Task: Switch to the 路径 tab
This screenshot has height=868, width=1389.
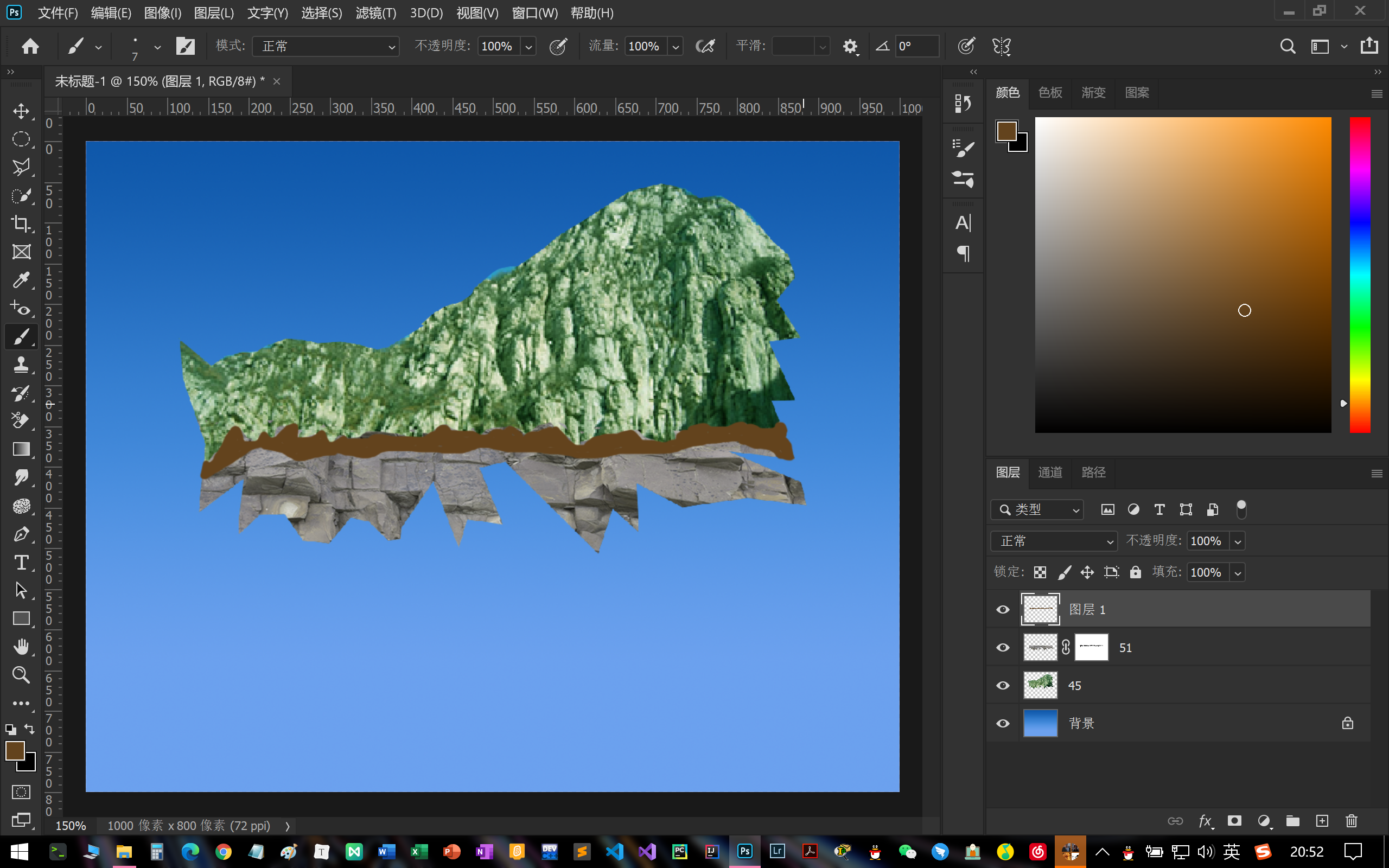Action: [1093, 472]
